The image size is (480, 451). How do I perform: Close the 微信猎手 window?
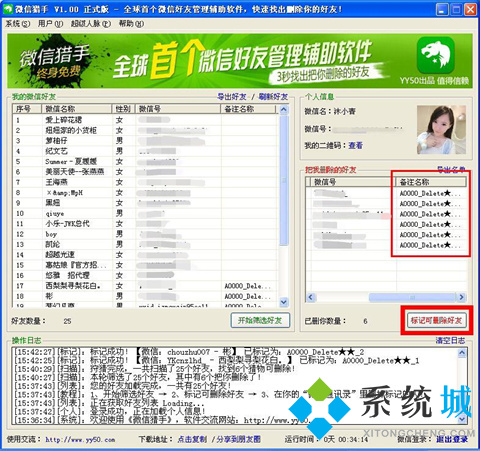(x=470, y=9)
